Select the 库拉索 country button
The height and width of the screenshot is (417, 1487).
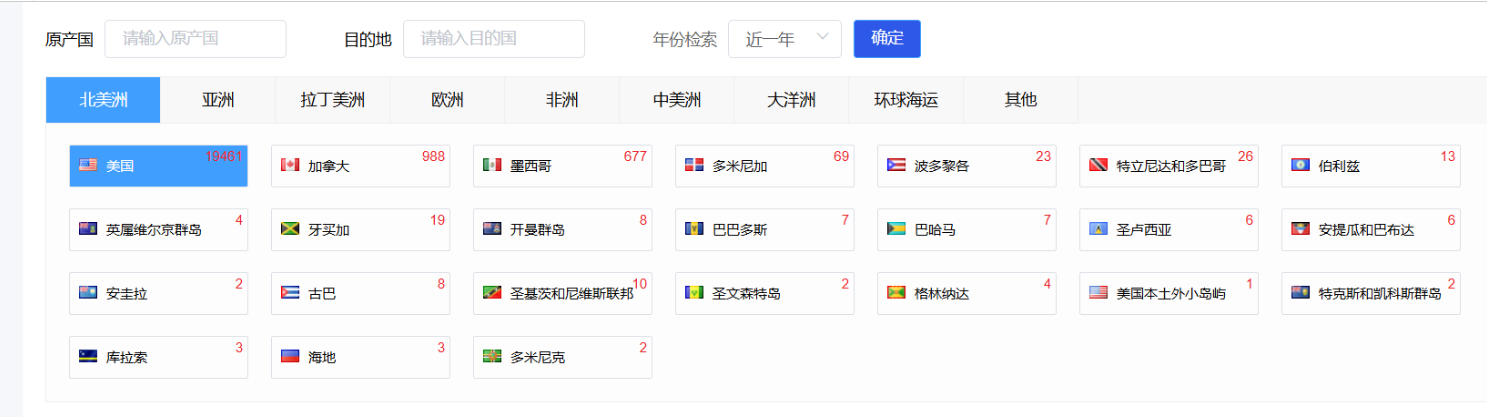158,357
